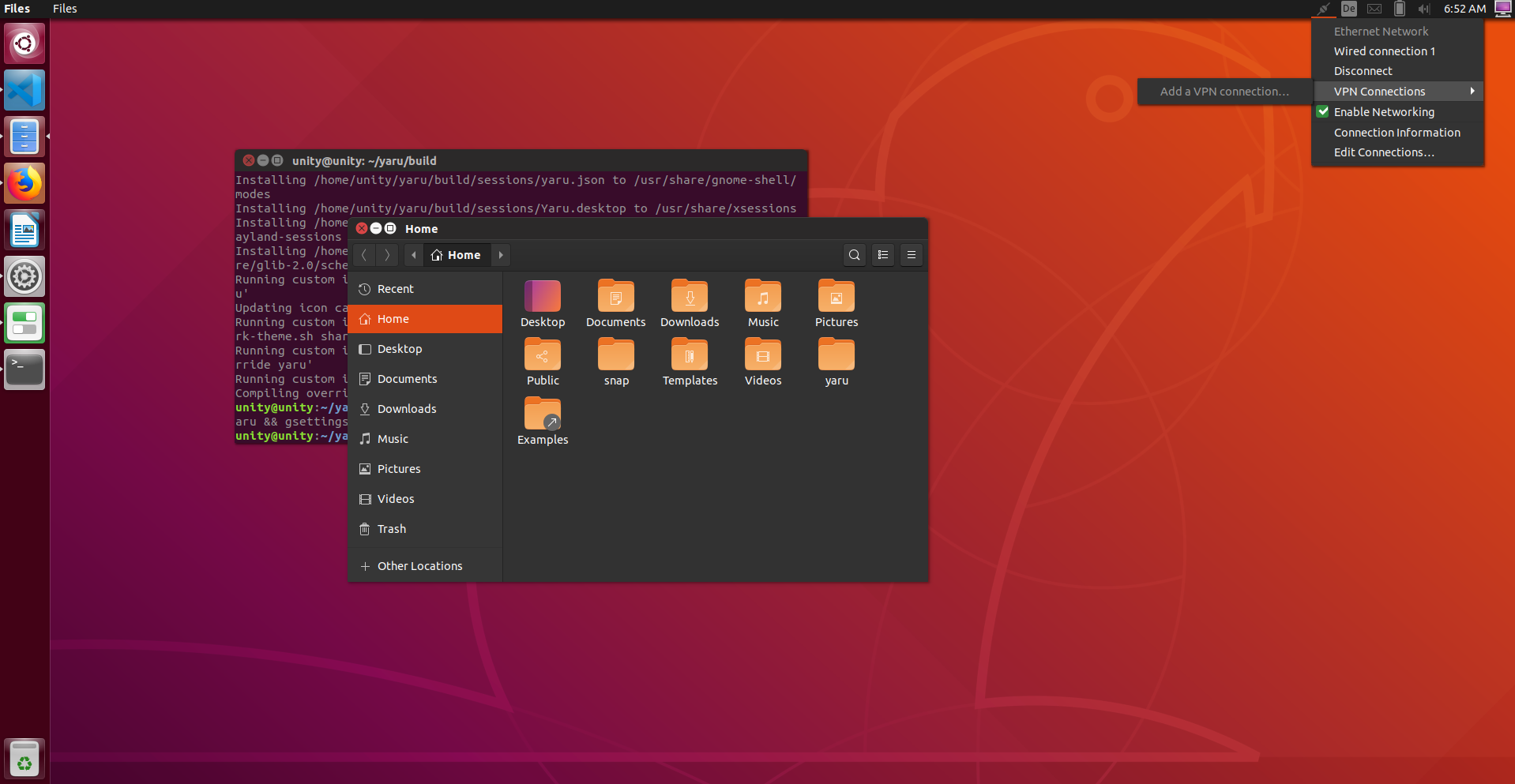This screenshot has height=784, width=1515.
Task: Click the 6:52 AM clock
Action: 1464,9
